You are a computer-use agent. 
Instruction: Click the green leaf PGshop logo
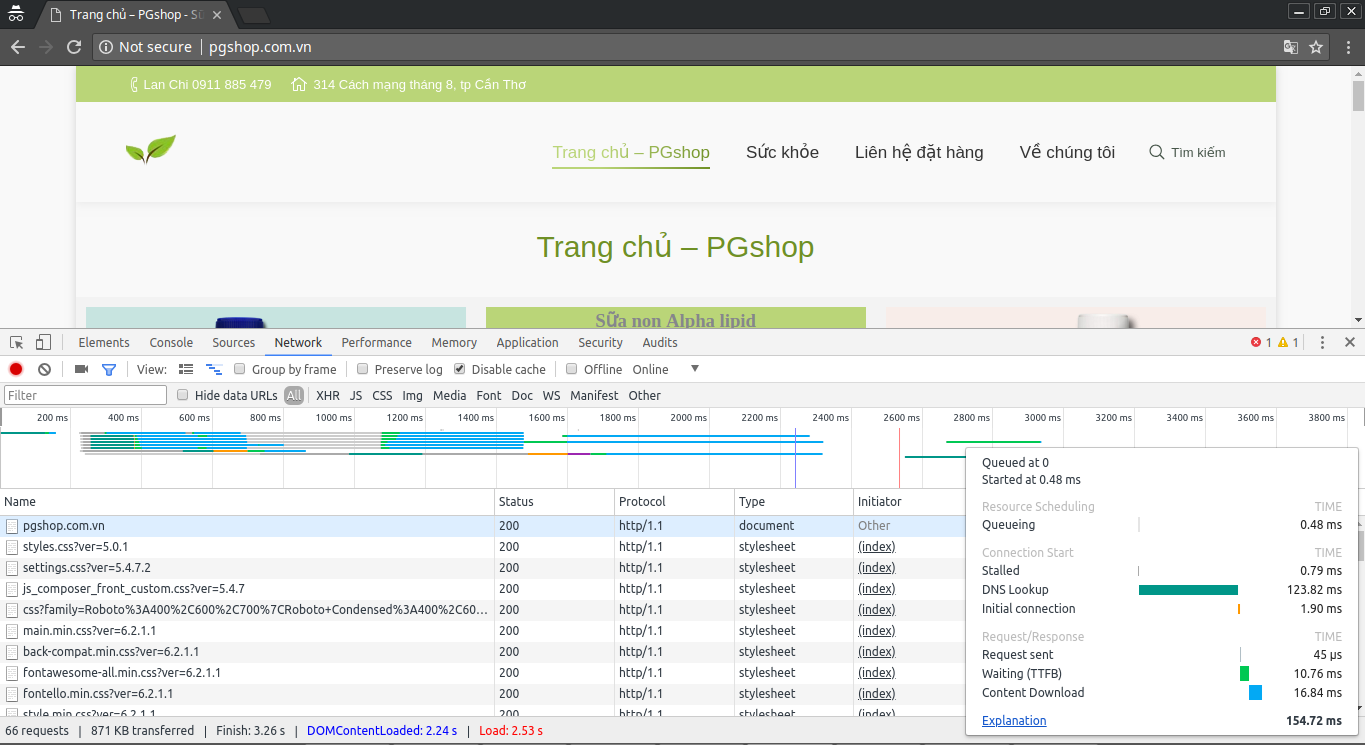coord(151,150)
